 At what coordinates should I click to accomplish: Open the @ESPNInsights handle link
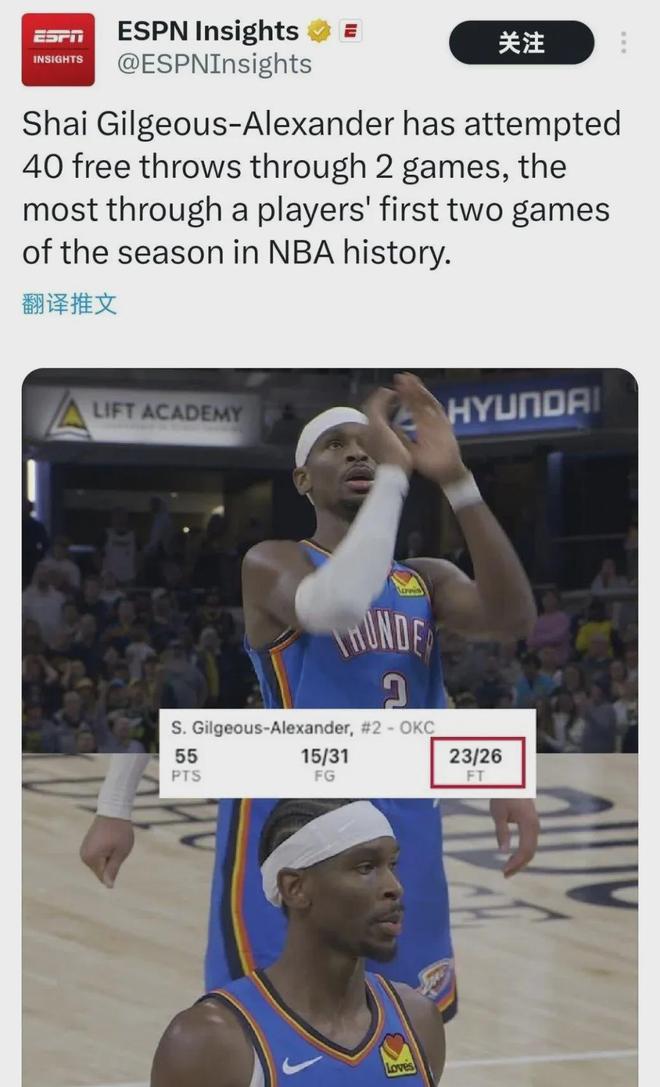[214, 64]
